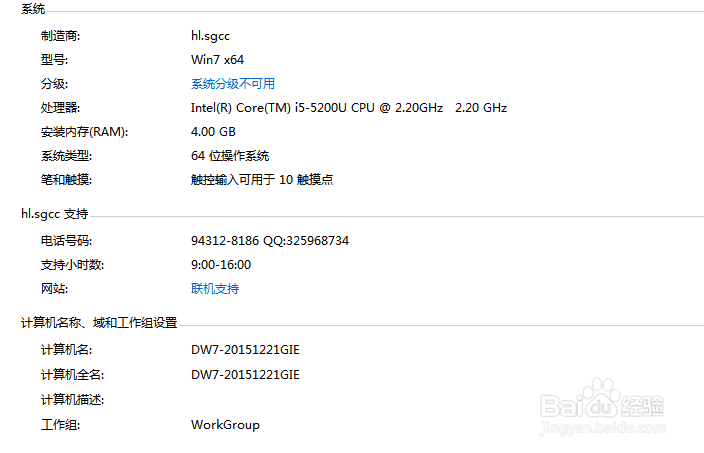Screen dimensions: 704x453
Task: Click the 计算机名称、域和工作组设置 heading
Action: [x=99, y=322]
